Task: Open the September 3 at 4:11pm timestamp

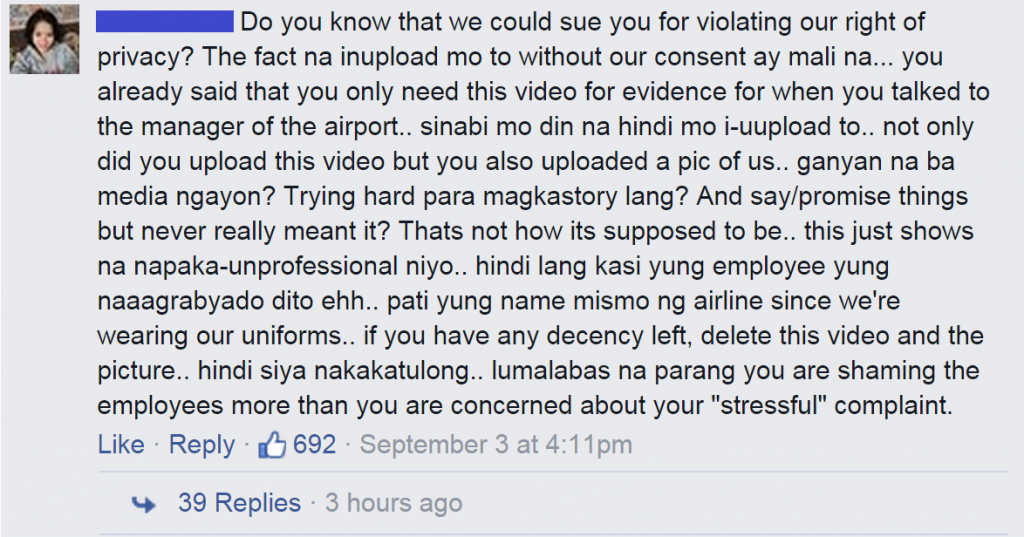Action: 496,445
